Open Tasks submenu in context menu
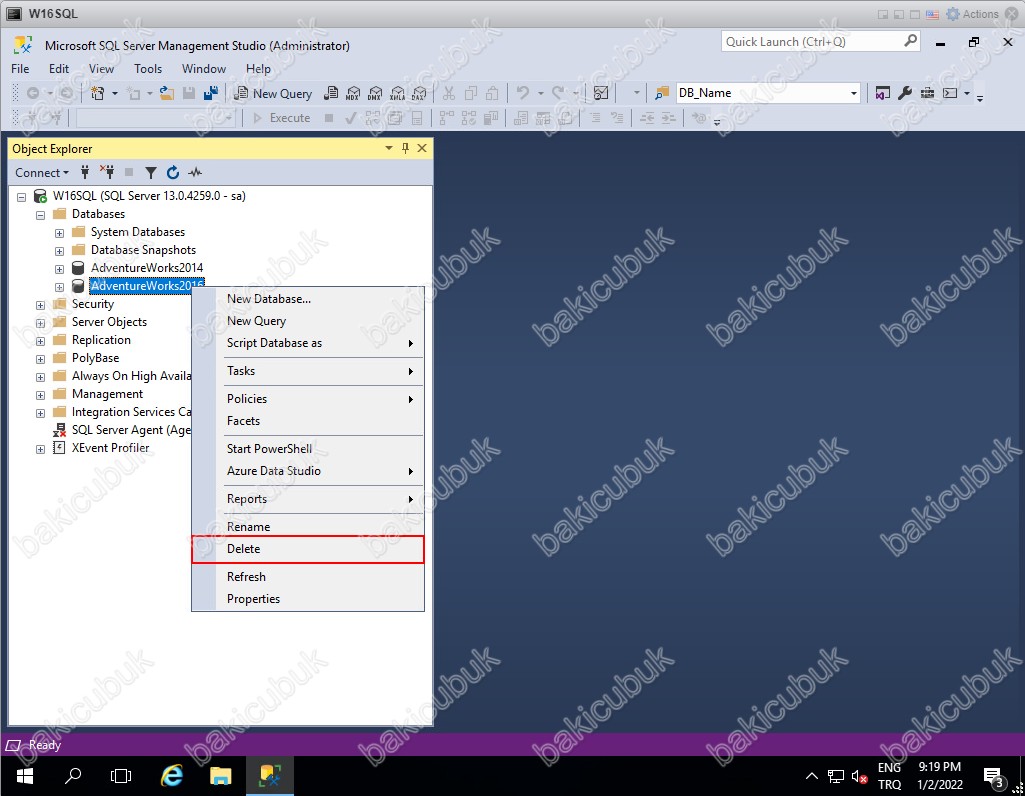 pyautogui.click(x=308, y=371)
